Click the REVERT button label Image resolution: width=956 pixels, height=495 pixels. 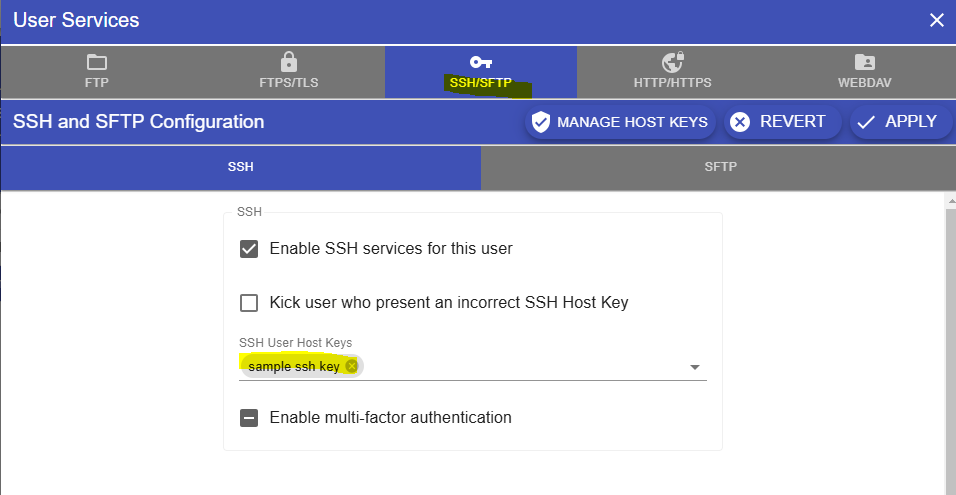792,122
